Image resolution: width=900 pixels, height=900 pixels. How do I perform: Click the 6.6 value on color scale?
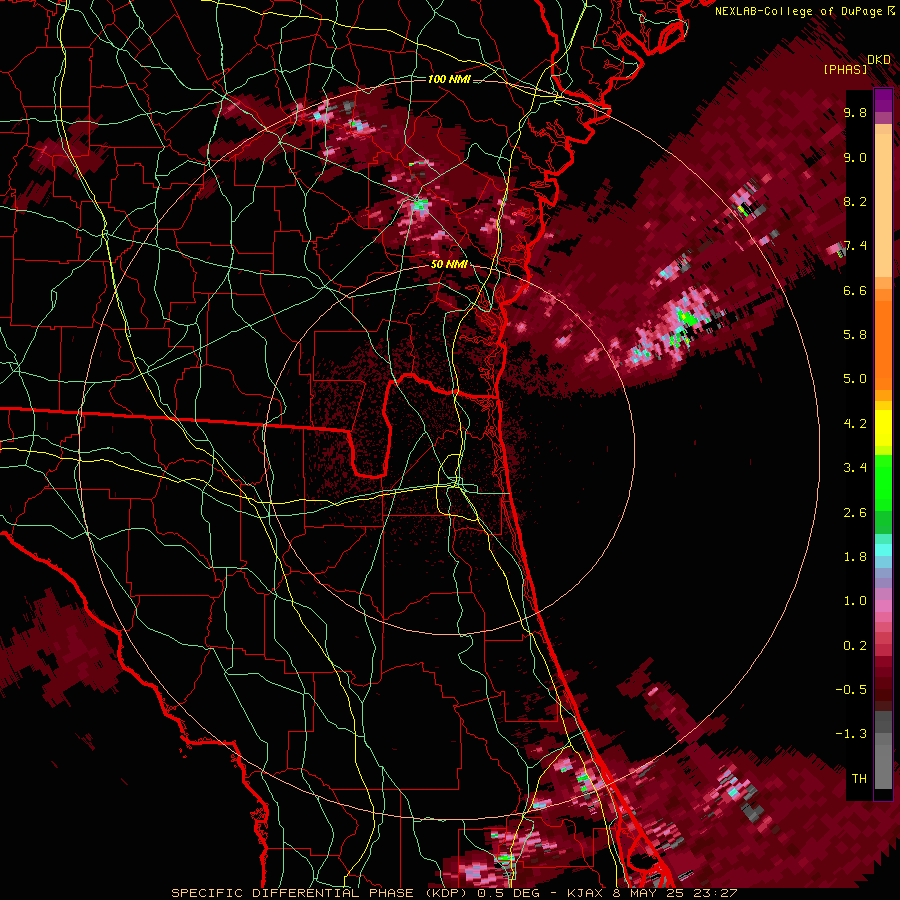pyautogui.click(x=855, y=290)
